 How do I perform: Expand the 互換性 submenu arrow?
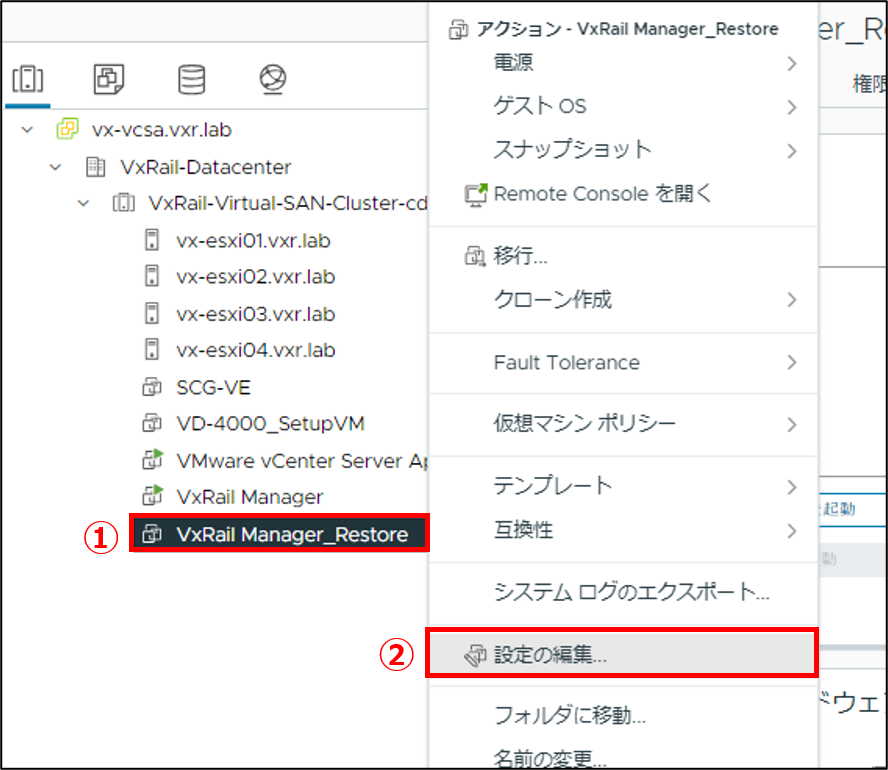pyautogui.click(x=792, y=531)
